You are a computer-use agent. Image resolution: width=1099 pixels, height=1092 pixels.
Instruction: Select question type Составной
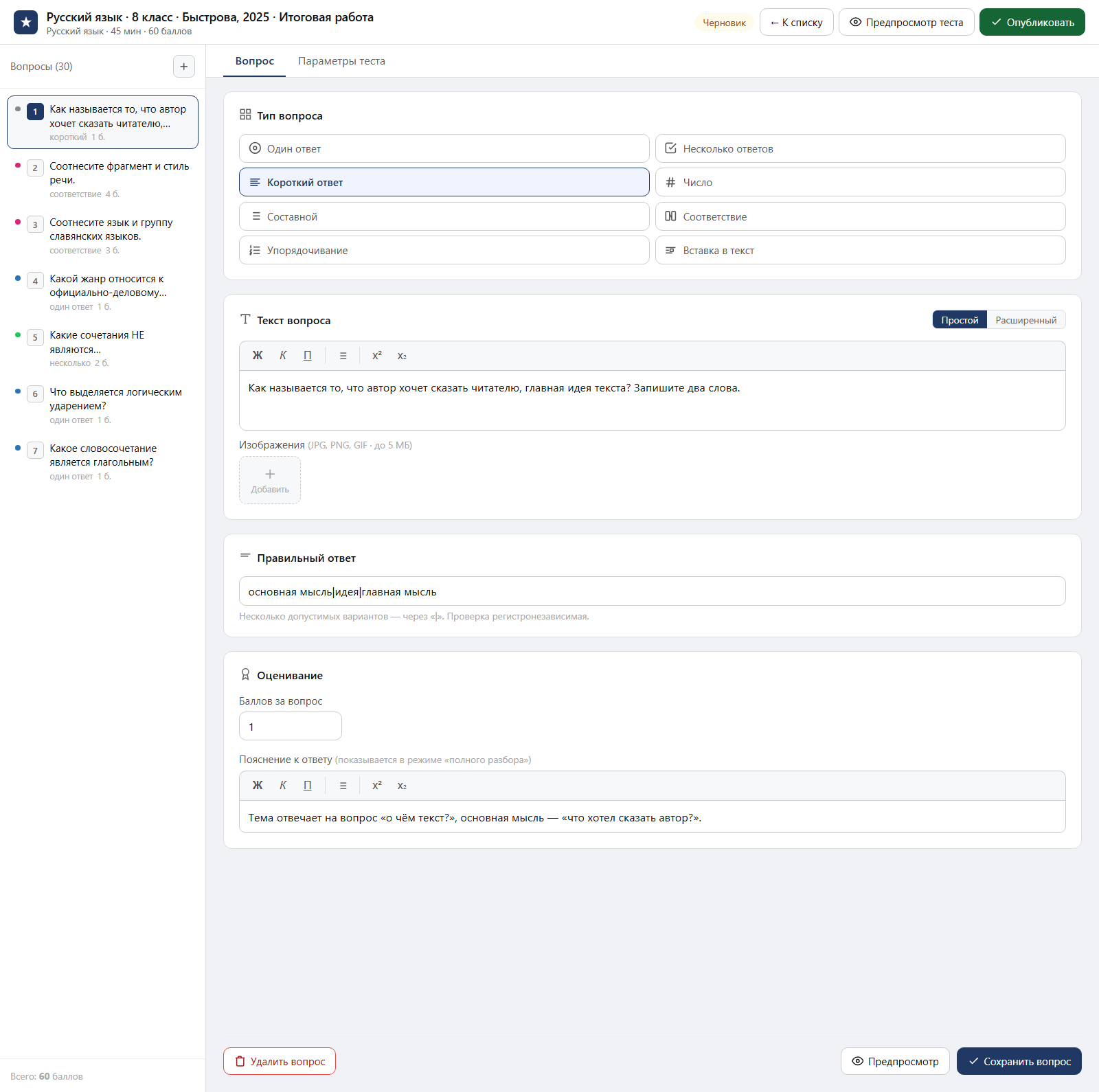tap(444, 216)
